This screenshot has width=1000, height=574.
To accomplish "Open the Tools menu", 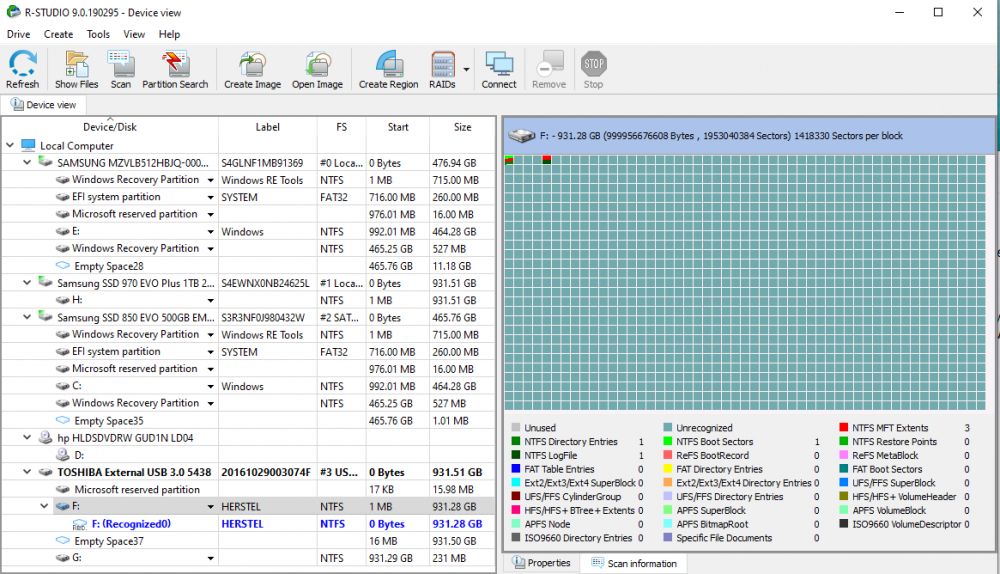I will click(x=98, y=34).
